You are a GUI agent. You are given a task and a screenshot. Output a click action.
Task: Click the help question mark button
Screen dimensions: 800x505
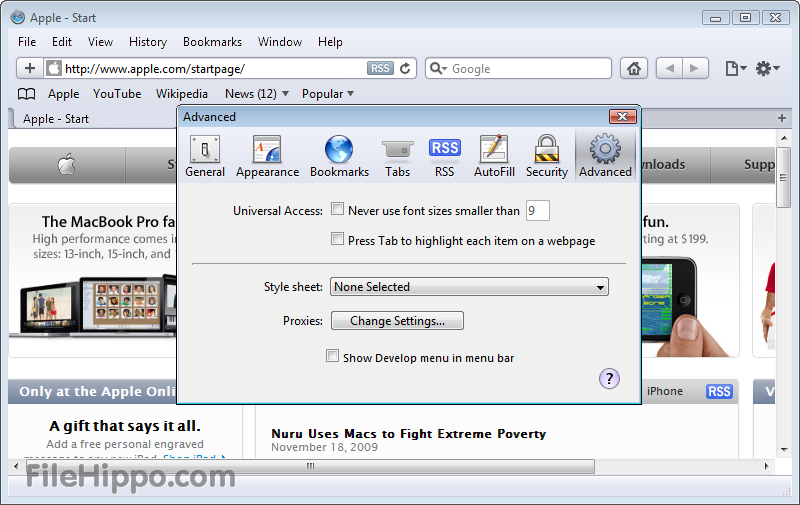[x=609, y=378]
